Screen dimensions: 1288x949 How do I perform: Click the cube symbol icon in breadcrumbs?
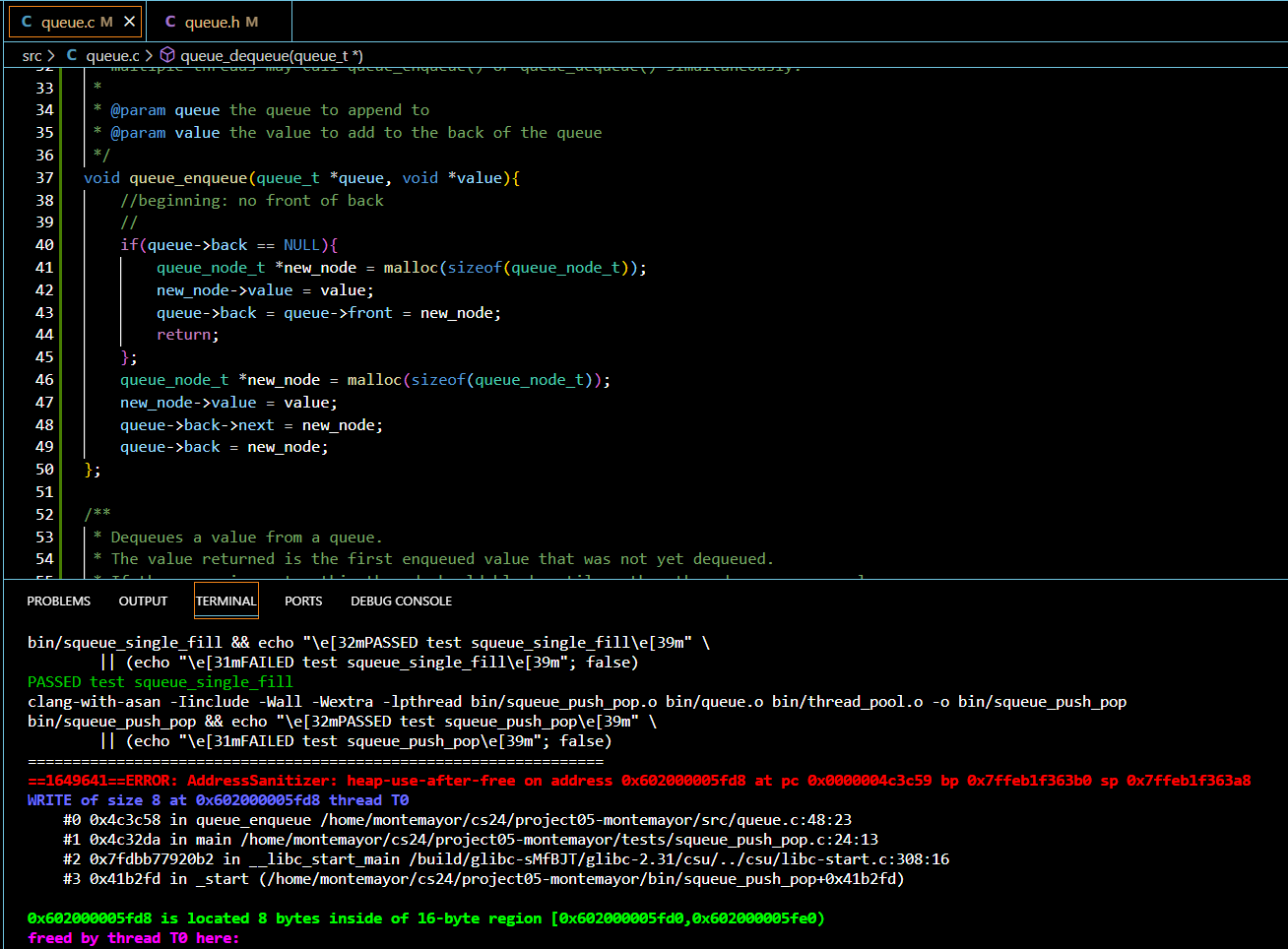[x=167, y=55]
